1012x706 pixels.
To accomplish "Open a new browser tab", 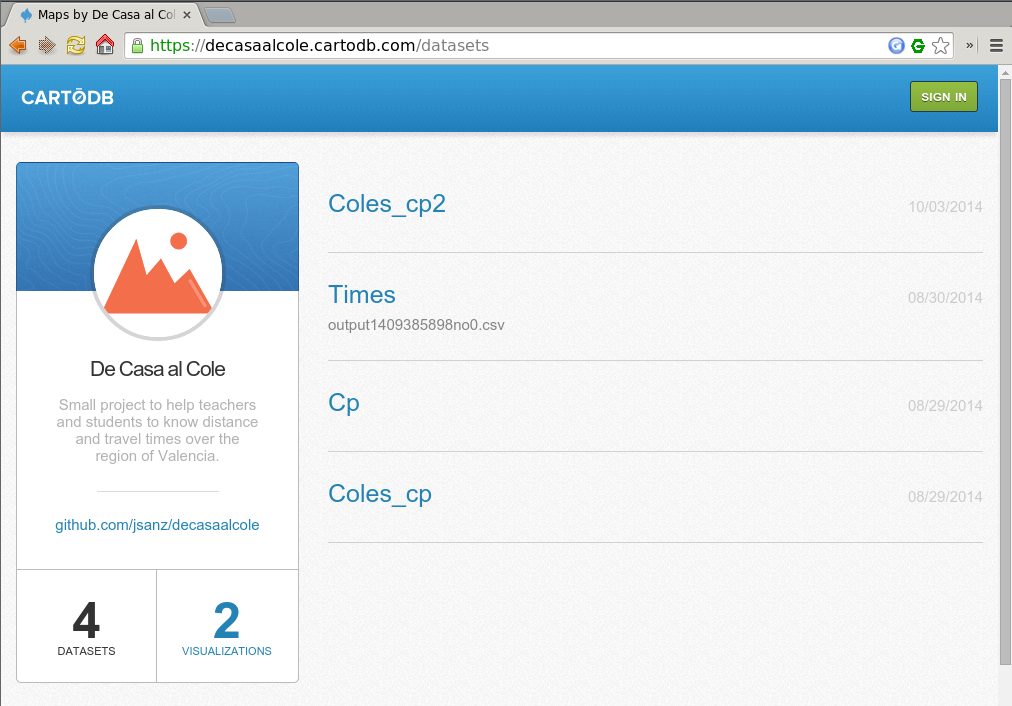I will (220, 15).
